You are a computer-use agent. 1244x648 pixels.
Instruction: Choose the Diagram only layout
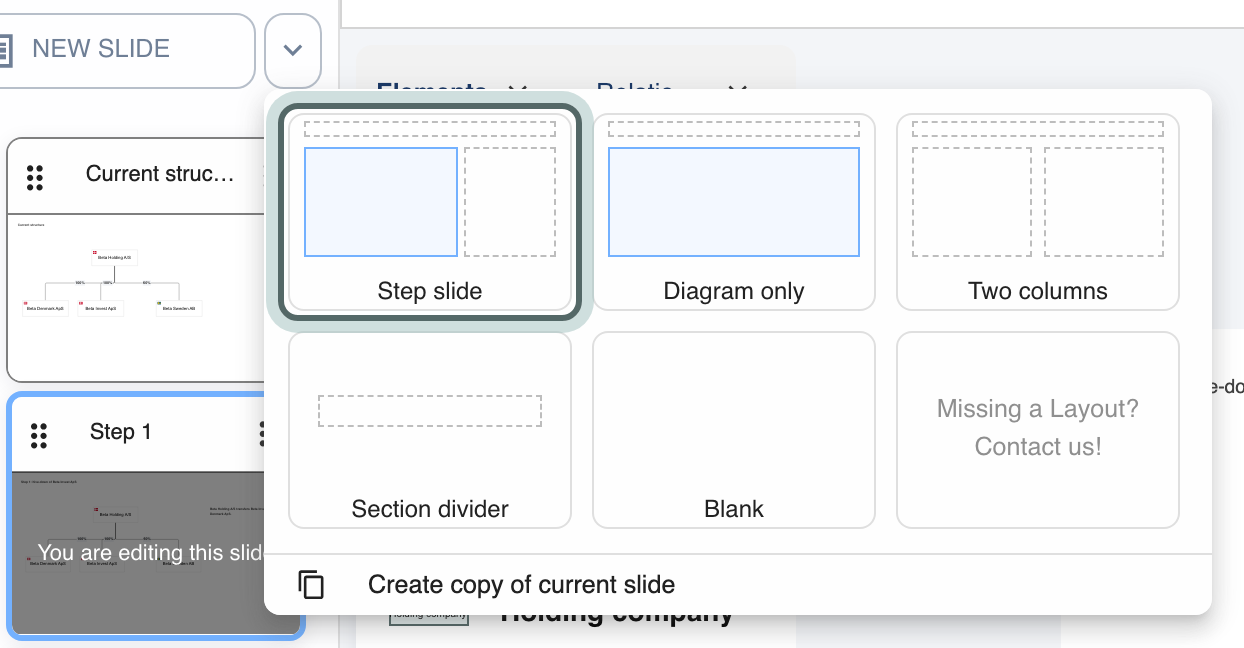734,211
